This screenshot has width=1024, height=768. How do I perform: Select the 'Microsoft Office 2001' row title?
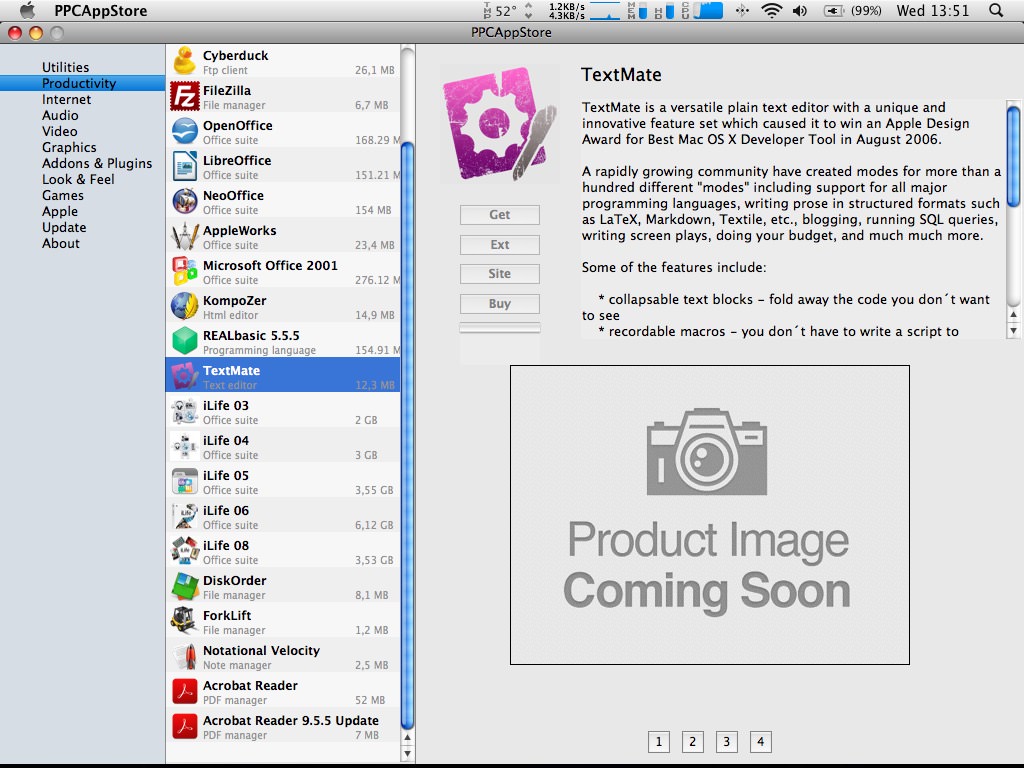tap(270, 265)
